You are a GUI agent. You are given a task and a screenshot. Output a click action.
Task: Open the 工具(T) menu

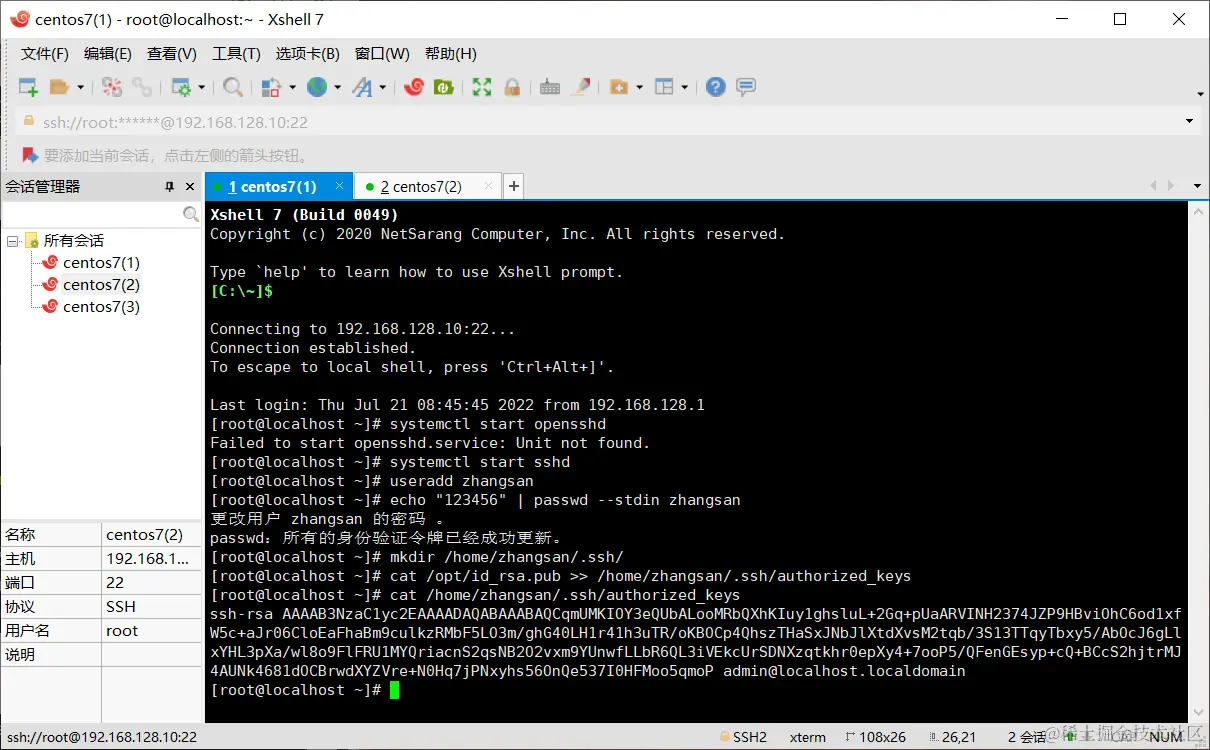point(236,54)
